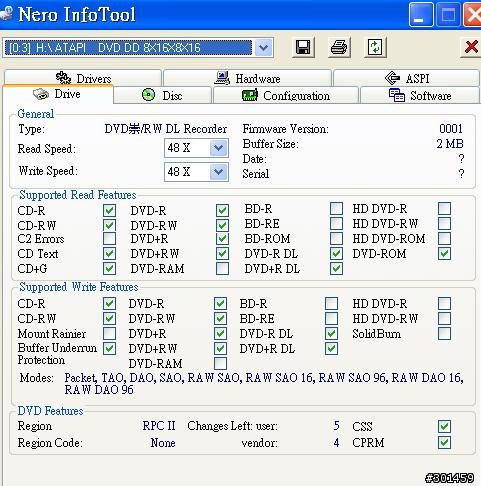The height and width of the screenshot is (486, 481).
Task: Switch to the Disc tab
Action: click(162, 95)
